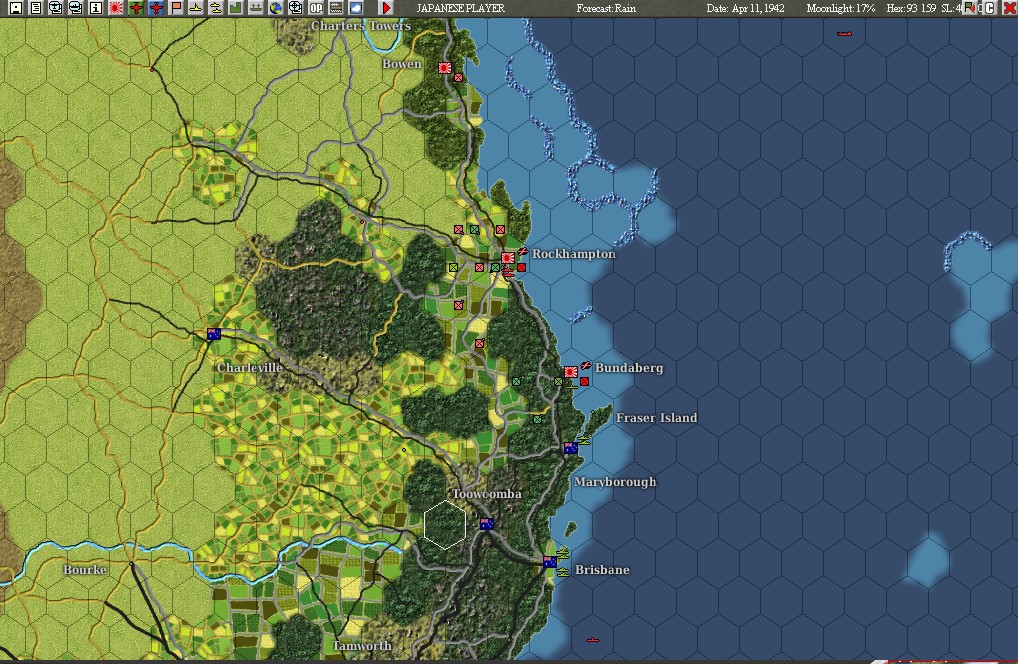Click the gray ship on green toolbar icon

click(256, 8)
